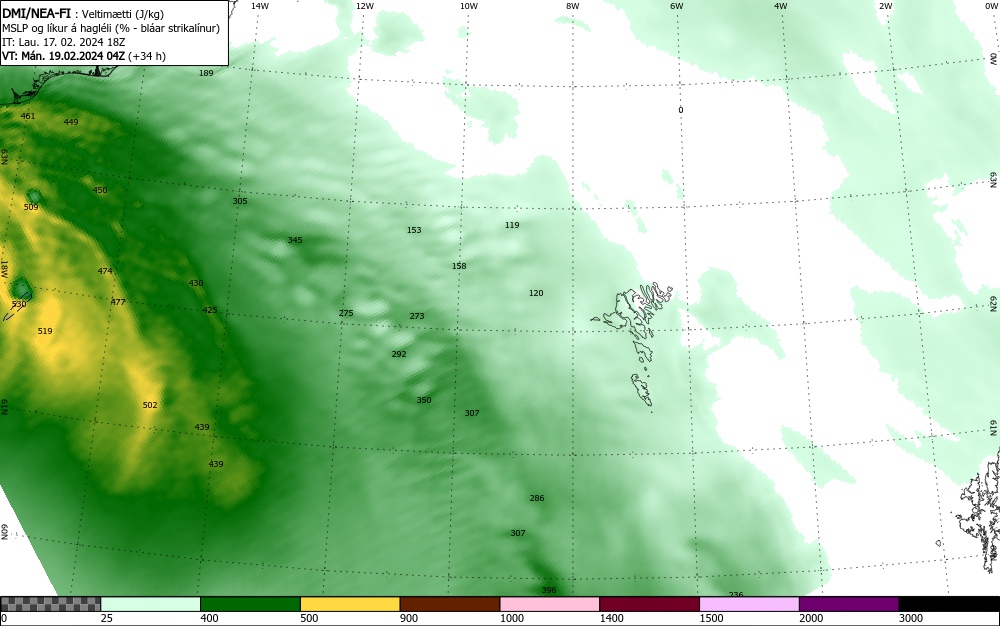Click the title text 'DMI/NEA-FI : Veltimætti (J/kg)'

coord(83,14)
